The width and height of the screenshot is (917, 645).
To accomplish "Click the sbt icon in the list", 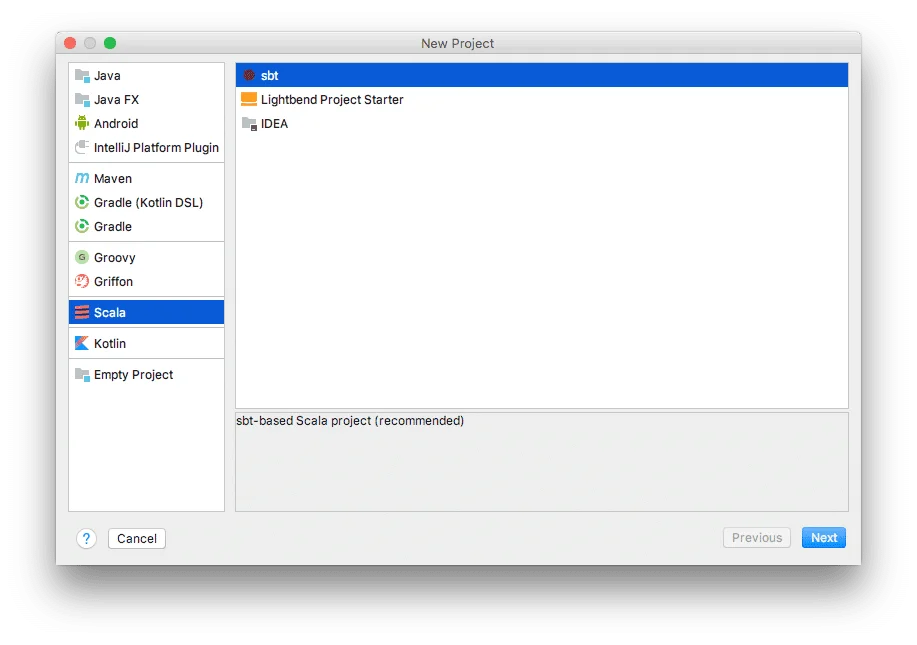I will click(249, 75).
